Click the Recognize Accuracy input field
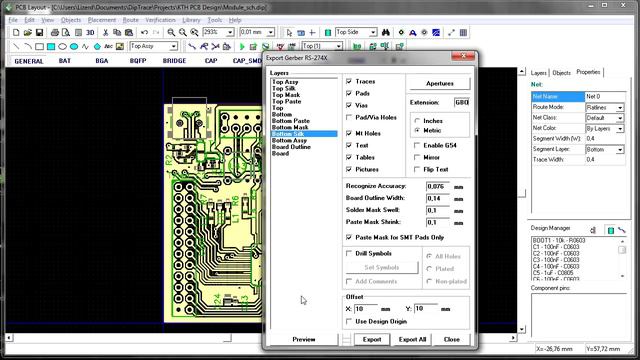The image size is (640, 360). point(438,186)
